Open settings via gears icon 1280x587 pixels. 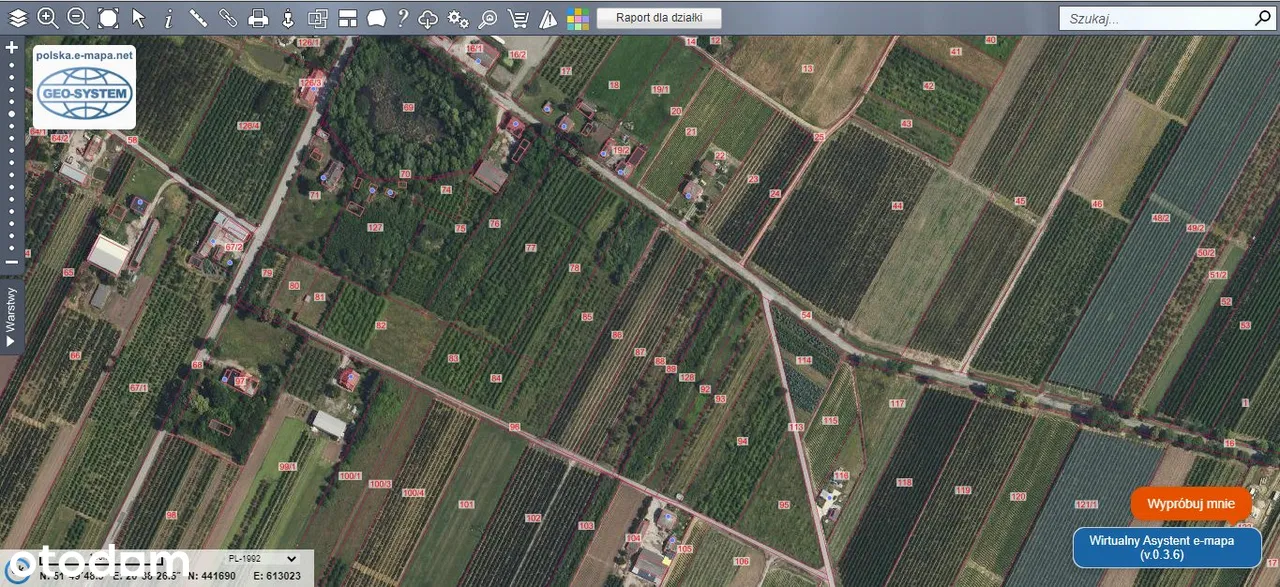pos(458,18)
